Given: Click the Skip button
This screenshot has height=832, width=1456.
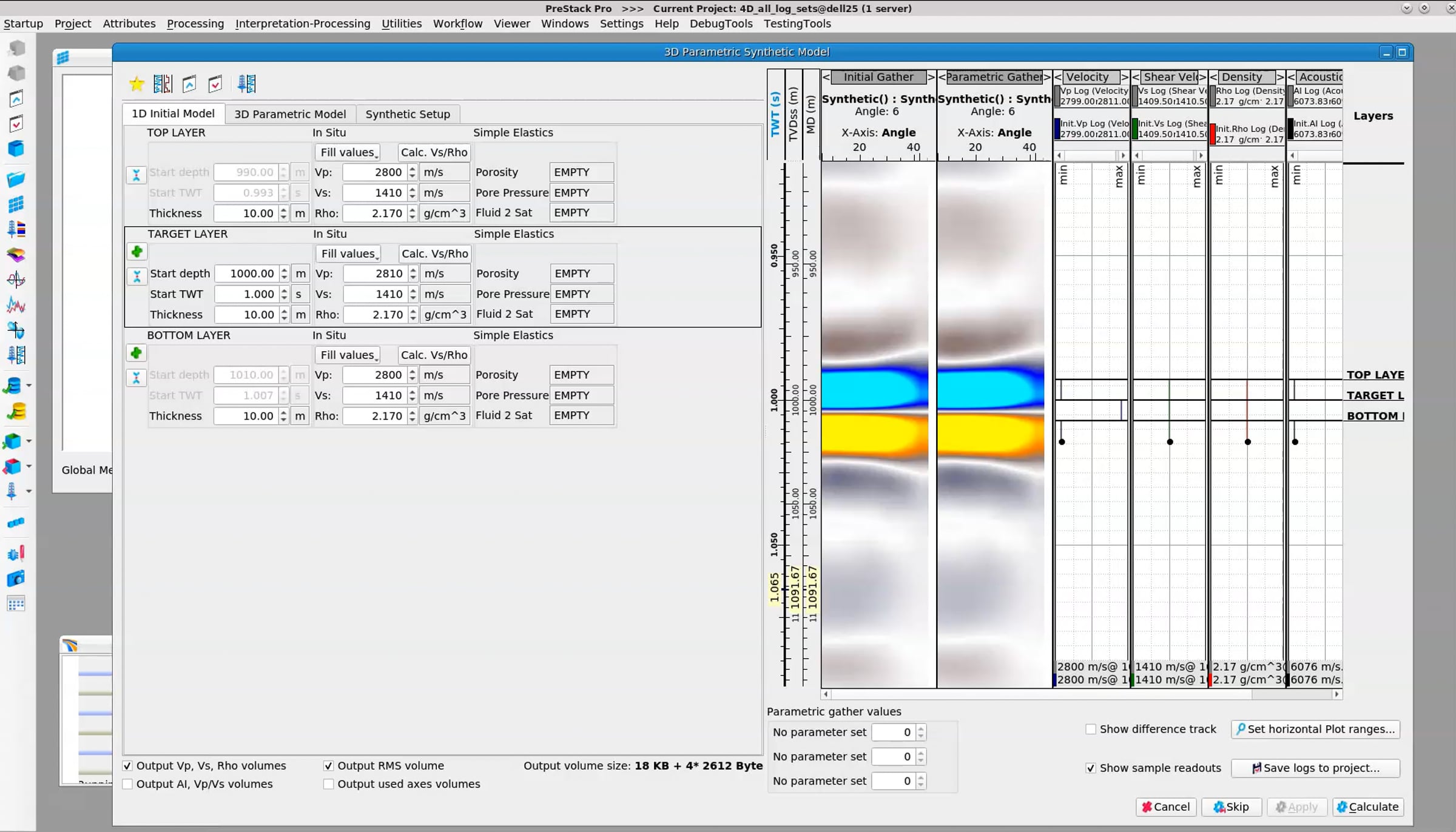Looking at the screenshot, I should pos(1232,807).
